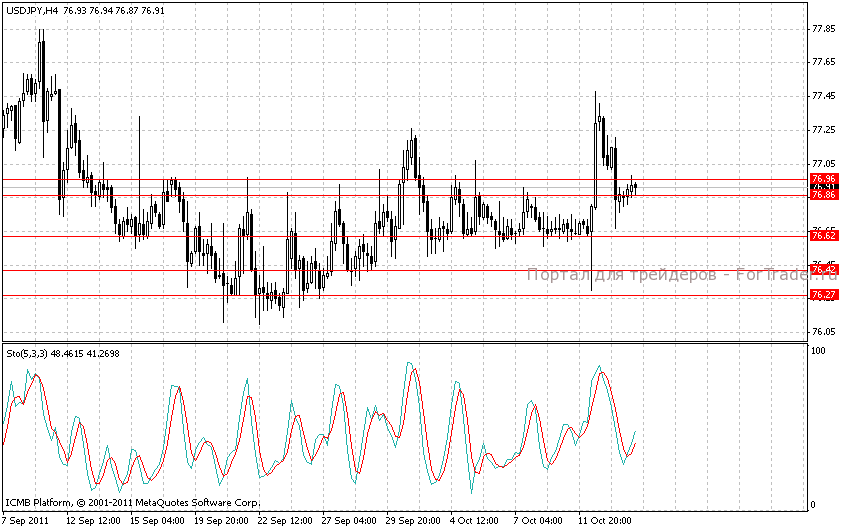845x528 pixels.
Task: Select the 29 Sep 20:00 time label
Action: [x=413, y=521]
